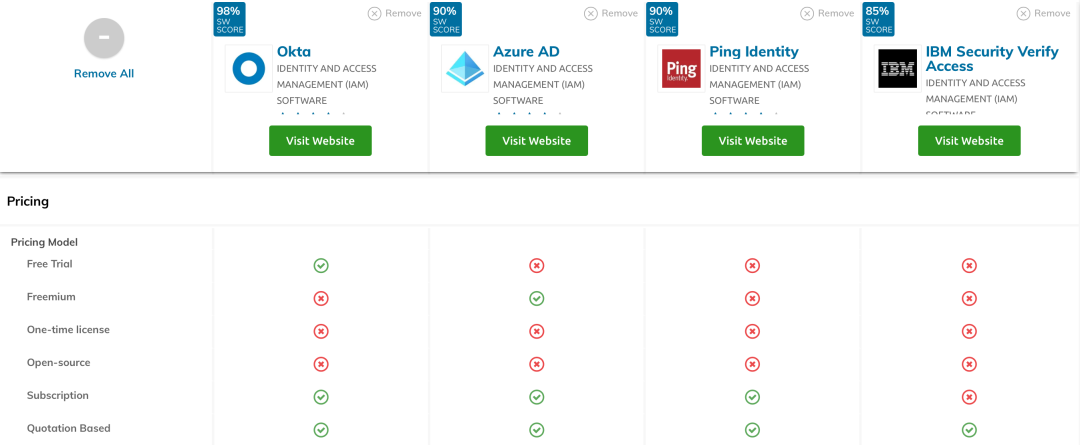The image size is (1080, 445).
Task: Click the Remove All link
Action: 104,74
